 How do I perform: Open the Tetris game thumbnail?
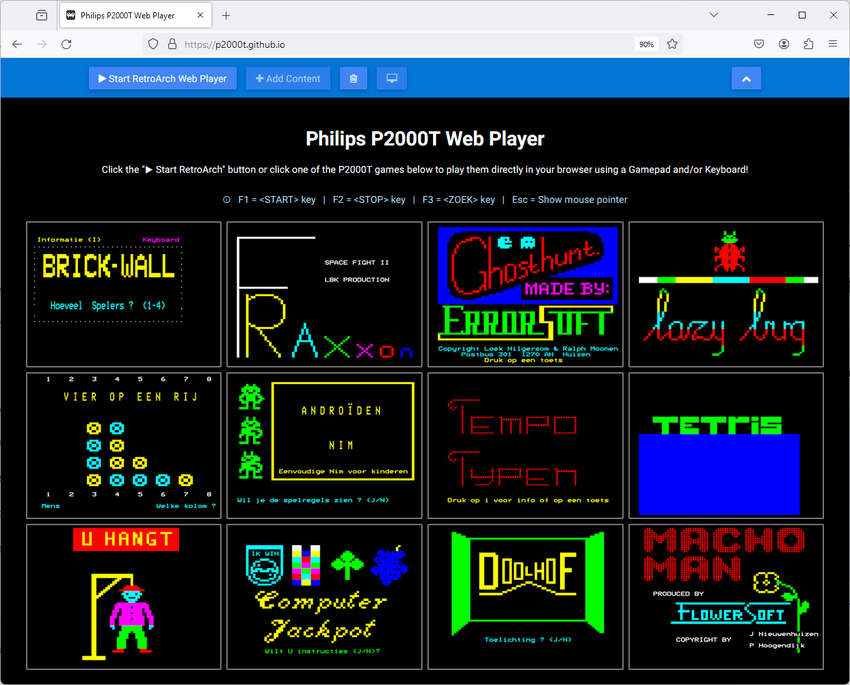click(725, 445)
